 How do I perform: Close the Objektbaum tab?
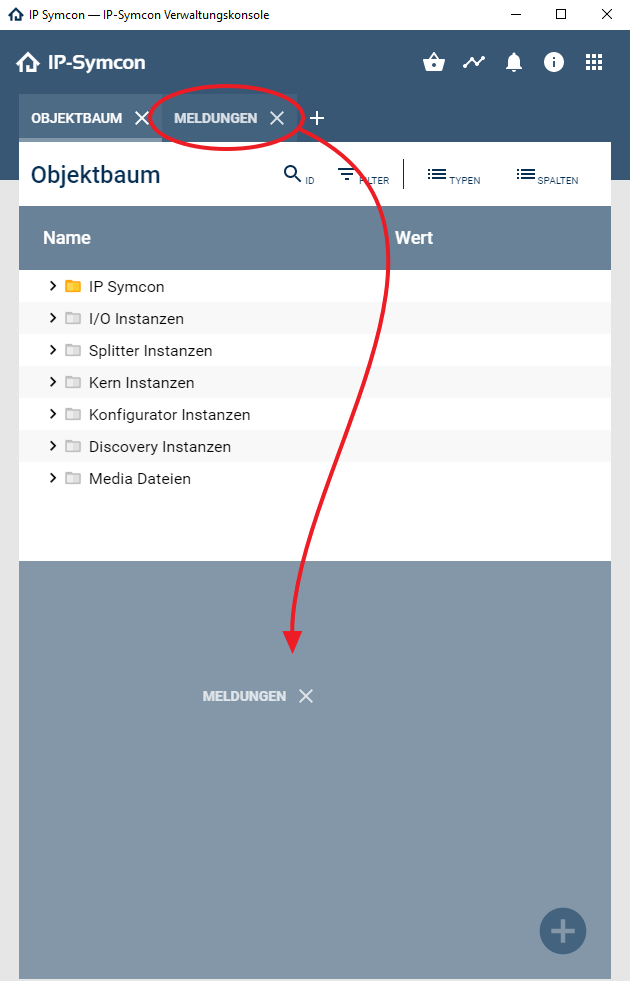point(142,118)
